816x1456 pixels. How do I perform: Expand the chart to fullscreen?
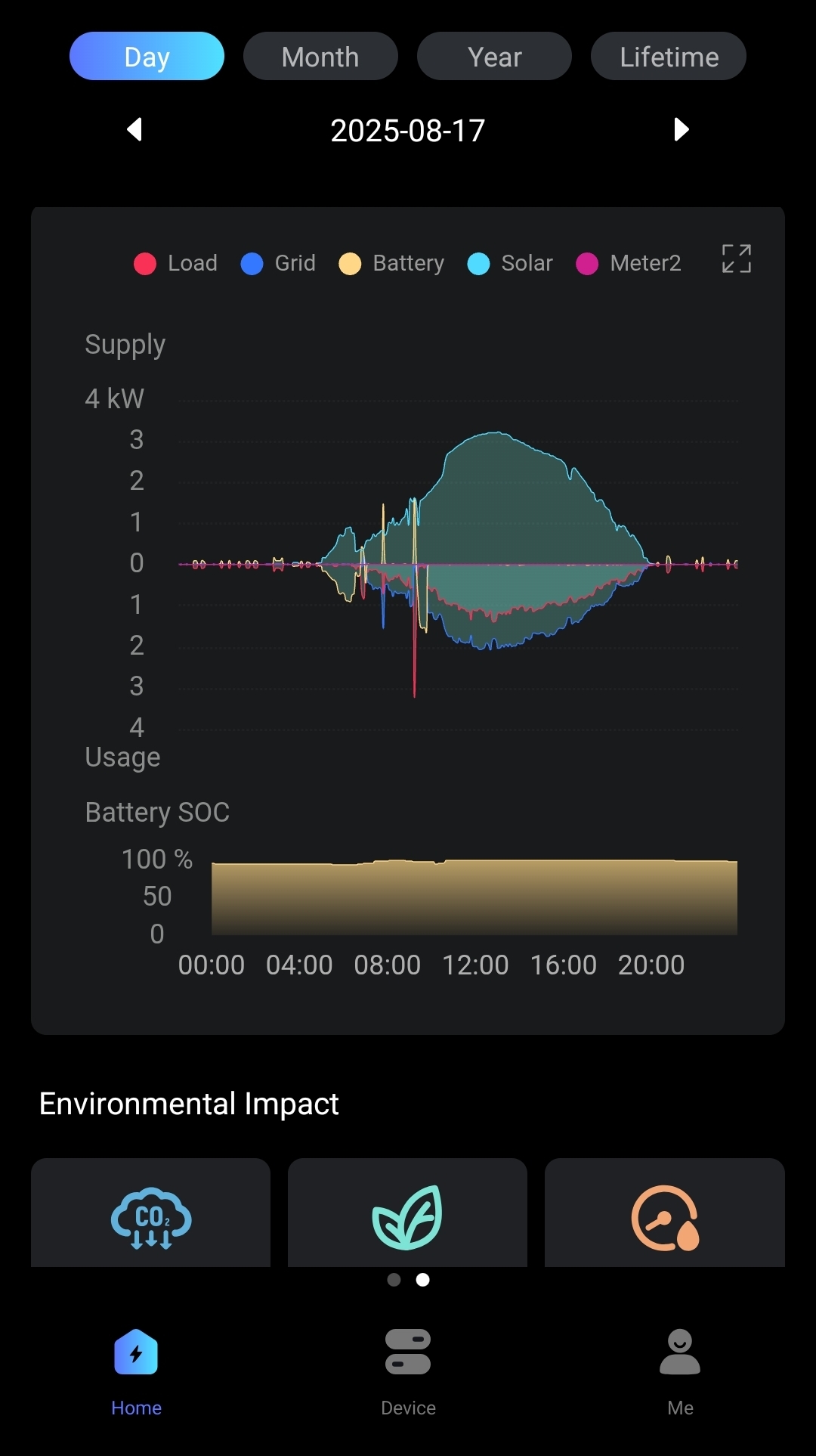pos(736,259)
